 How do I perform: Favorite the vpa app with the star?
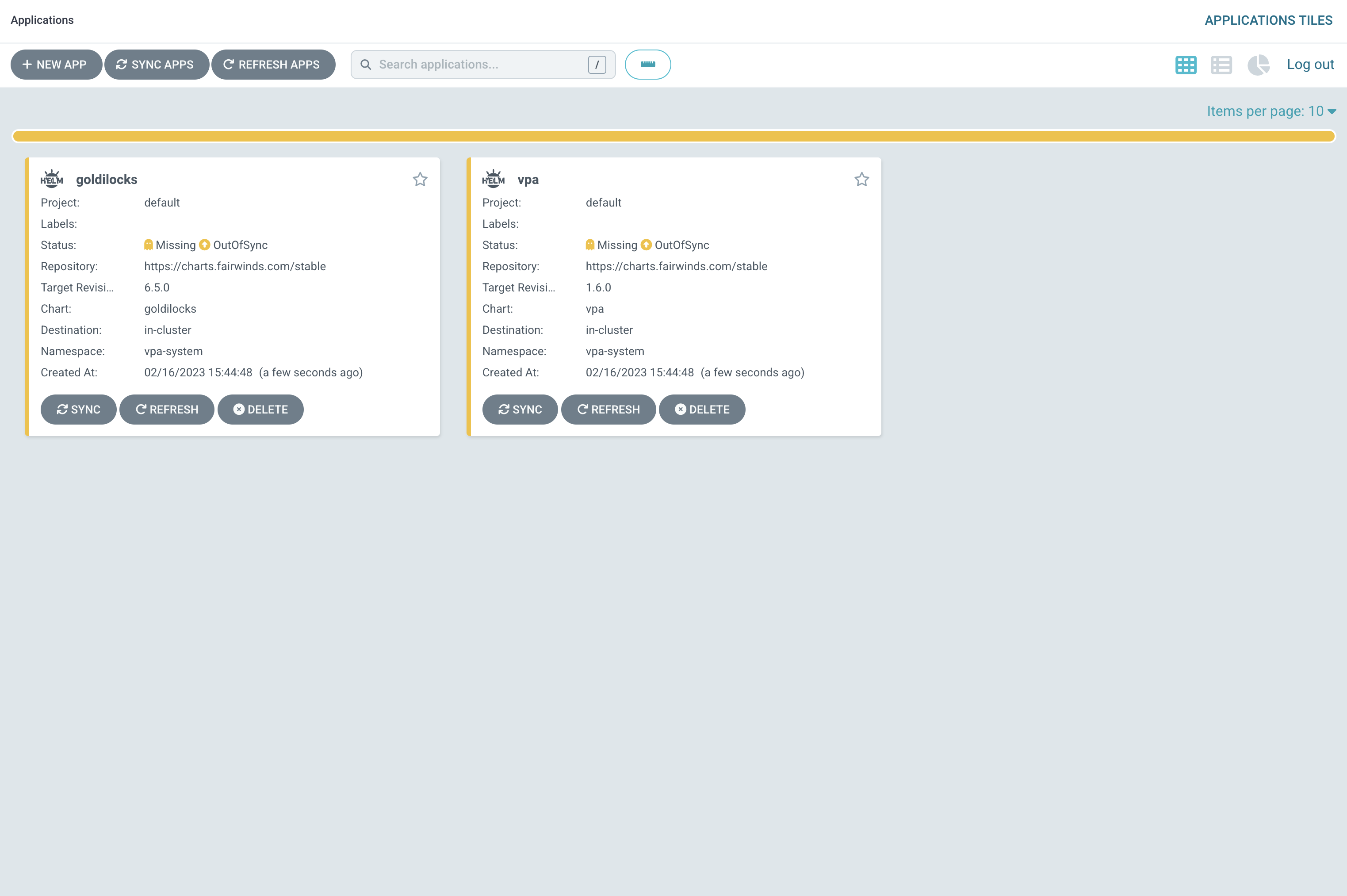[x=861, y=180]
